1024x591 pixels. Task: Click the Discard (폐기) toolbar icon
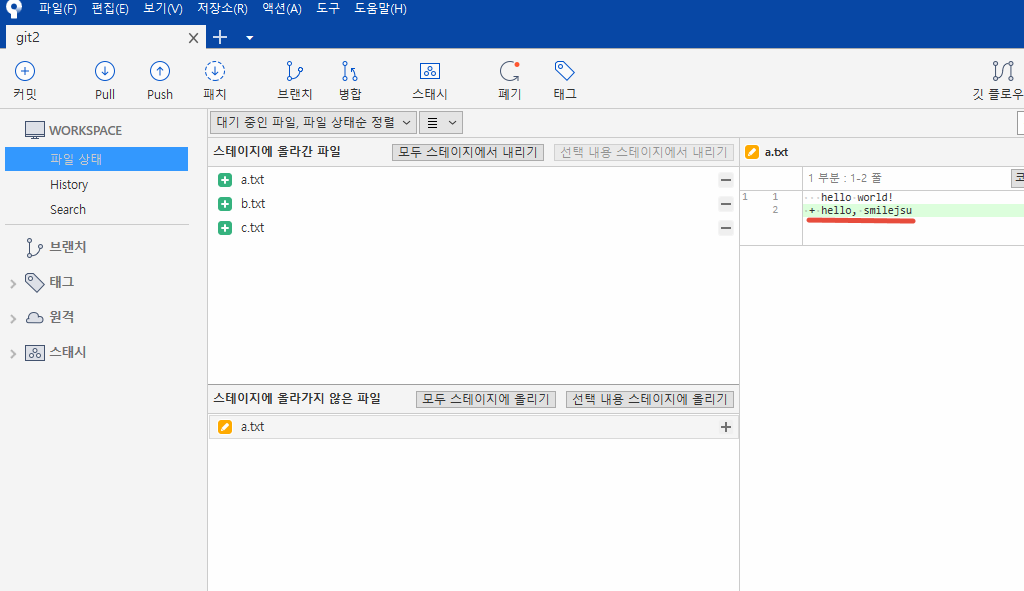point(509,71)
